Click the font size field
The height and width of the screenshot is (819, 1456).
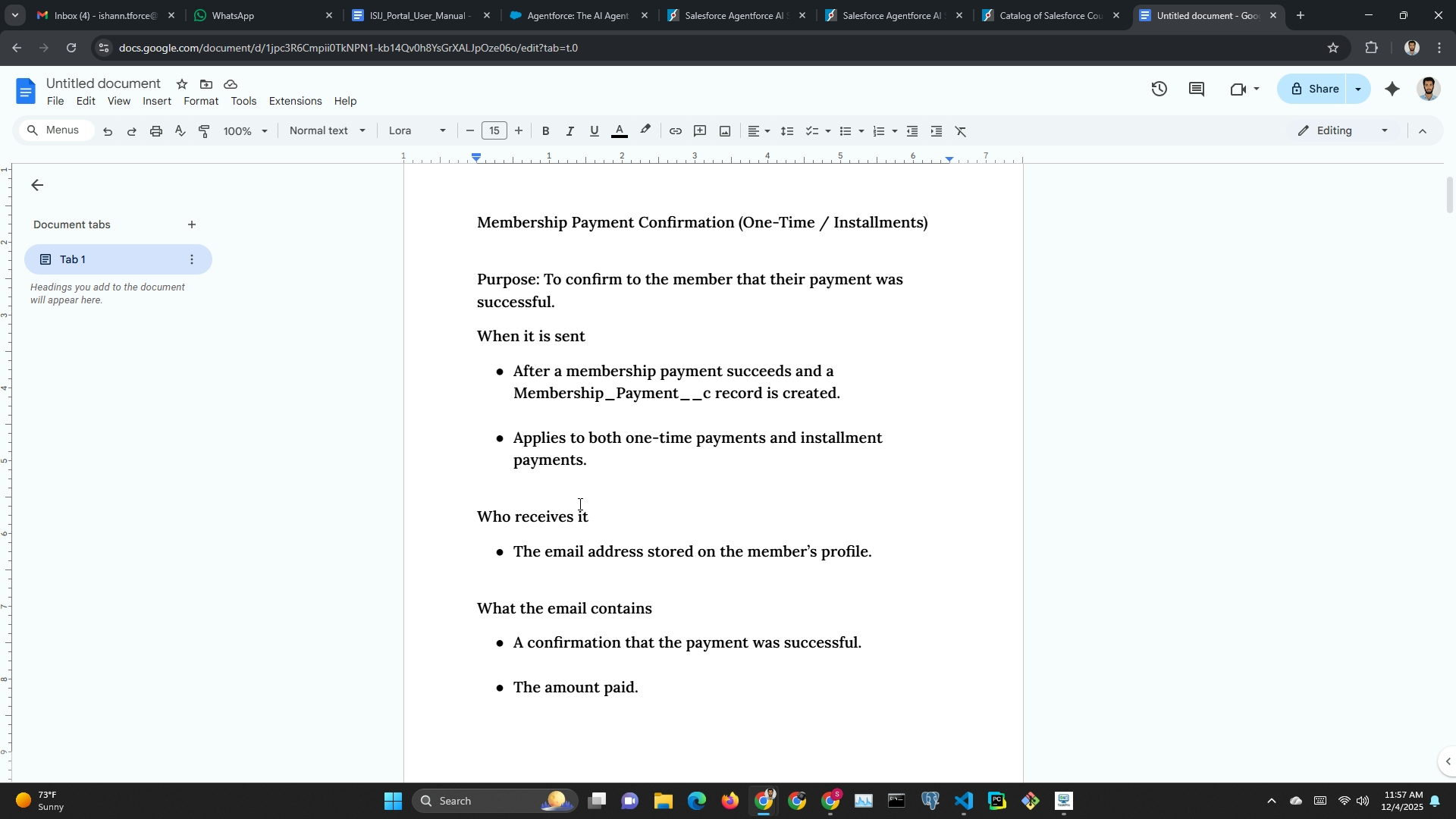[x=494, y=131]
